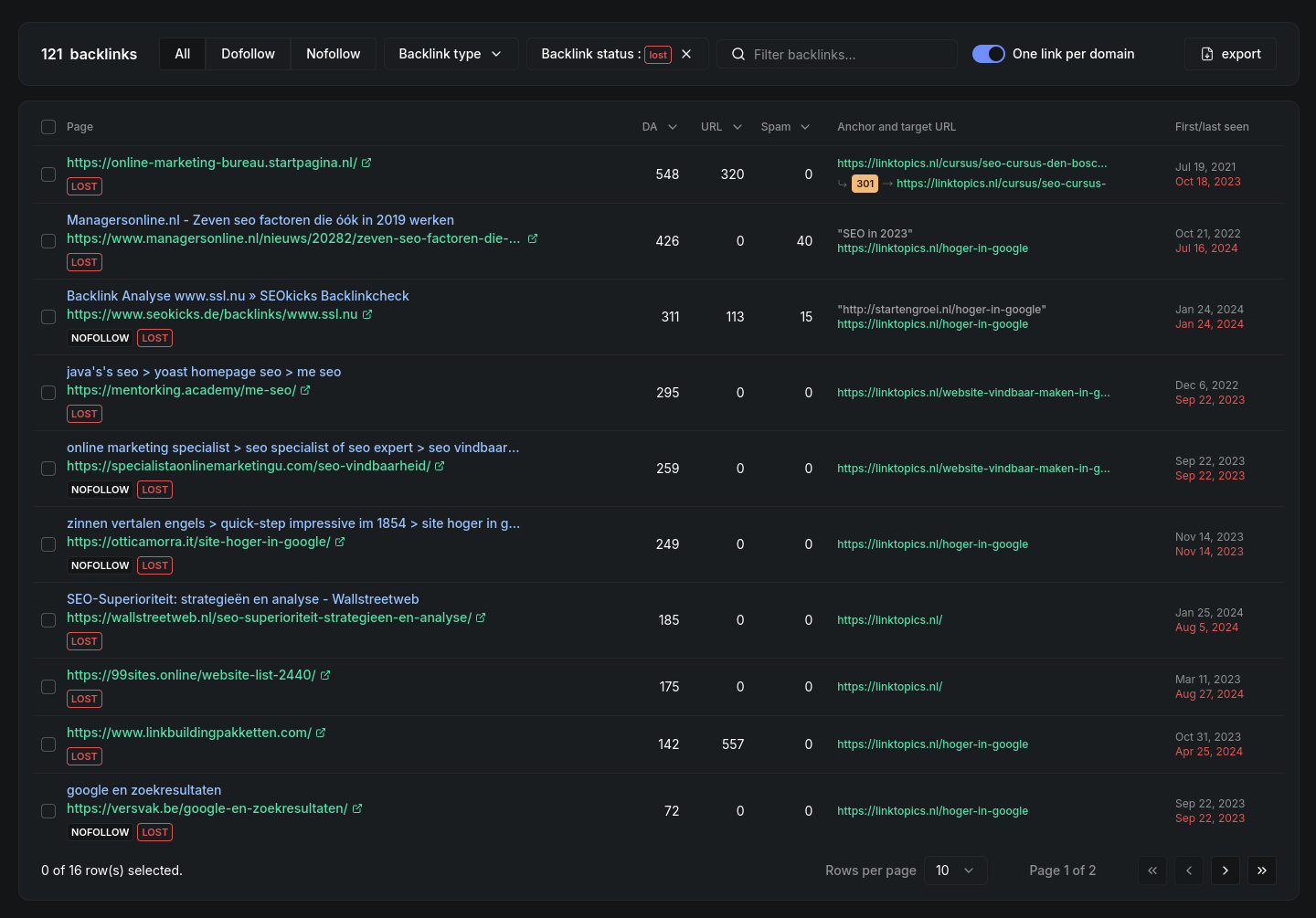Sort by DA column
The image size is (1316, 918).
tap(660, 127)
